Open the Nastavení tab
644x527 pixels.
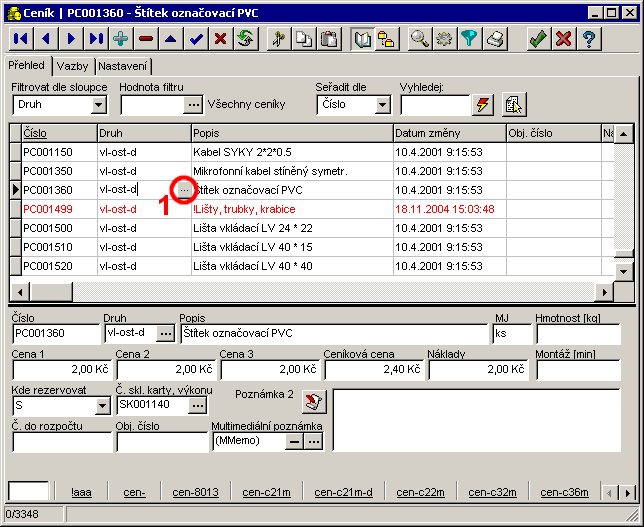[123, 66]
